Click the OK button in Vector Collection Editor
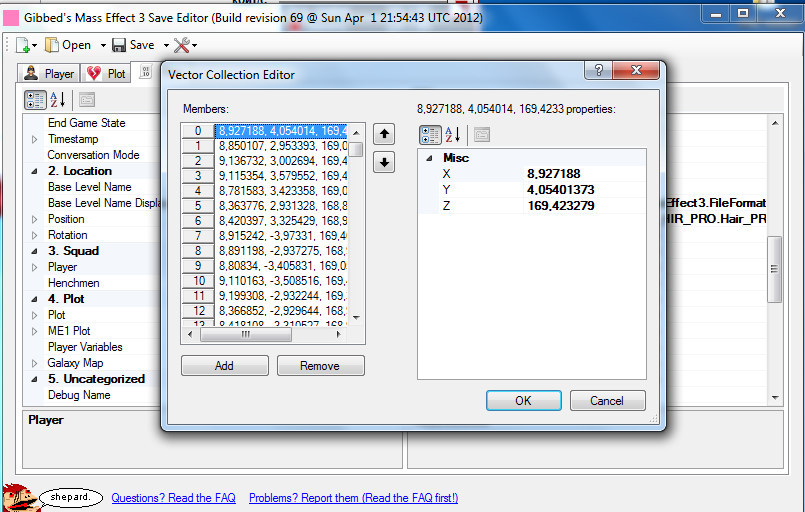Image resolution: width=805 pixels, height=512 pixels. tap(523, 400)
